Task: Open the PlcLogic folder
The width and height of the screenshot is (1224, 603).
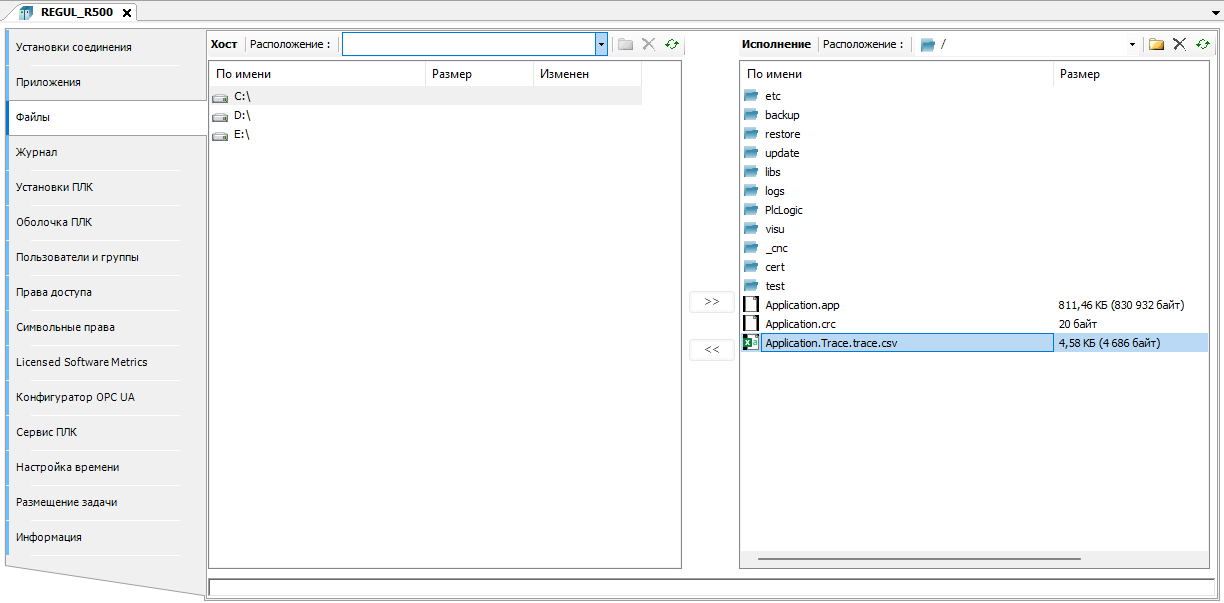Action: click(x=783, y=210)
